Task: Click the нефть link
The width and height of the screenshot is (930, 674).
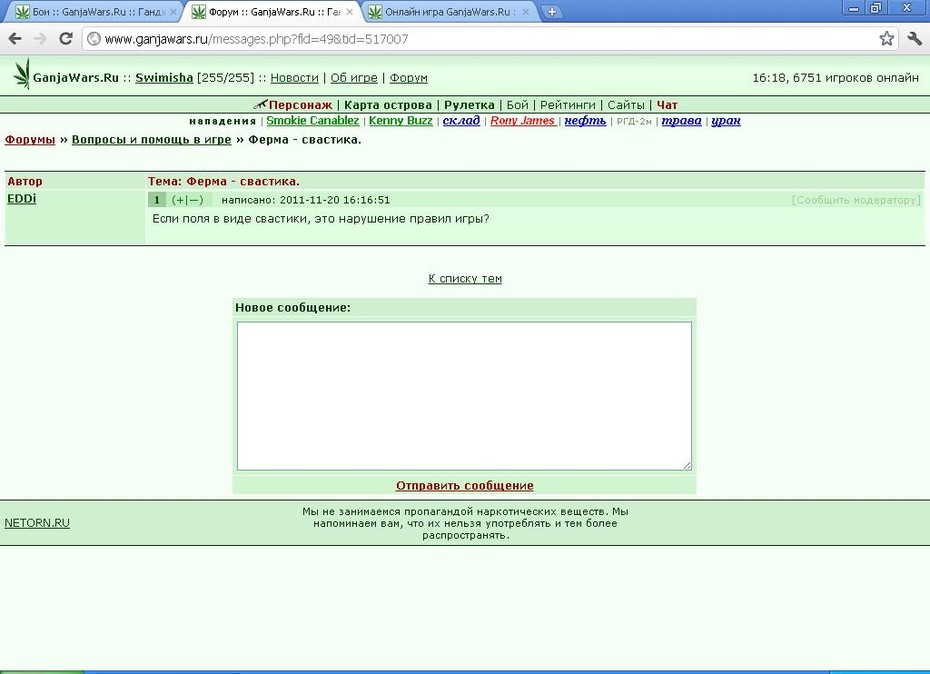Action: click(x=585, y=120)
